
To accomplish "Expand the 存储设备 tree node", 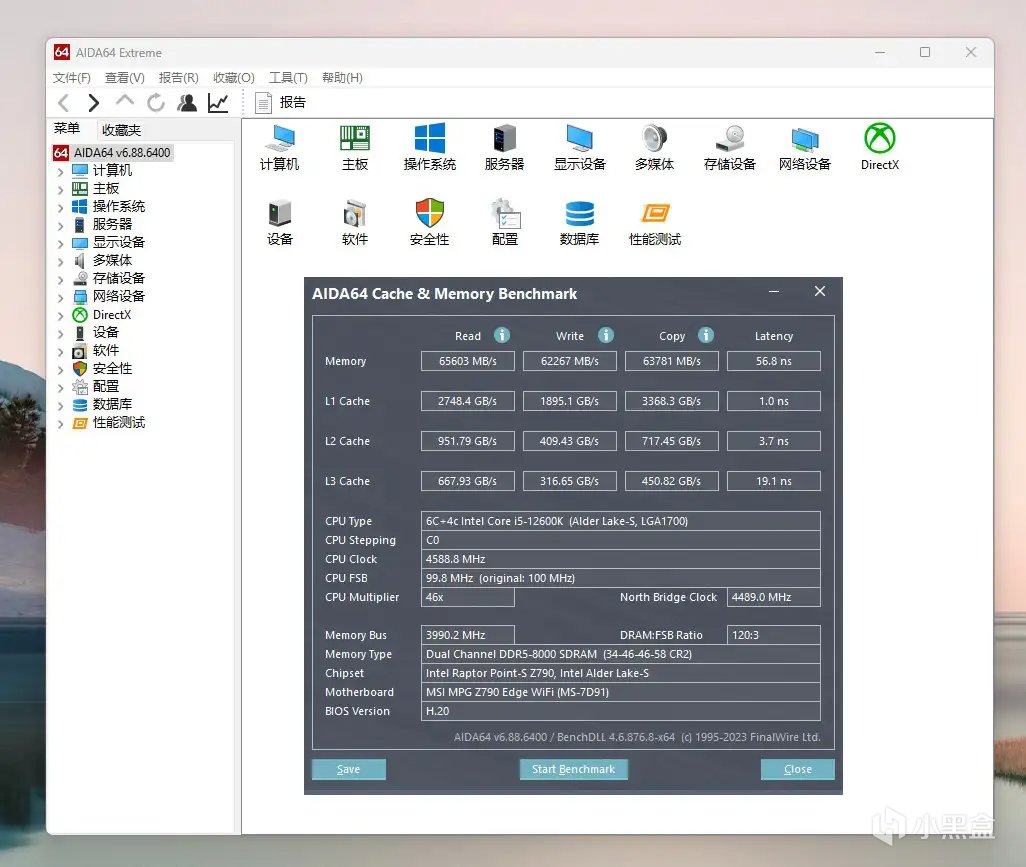I will pyautogui.click(x=60, y=279).
